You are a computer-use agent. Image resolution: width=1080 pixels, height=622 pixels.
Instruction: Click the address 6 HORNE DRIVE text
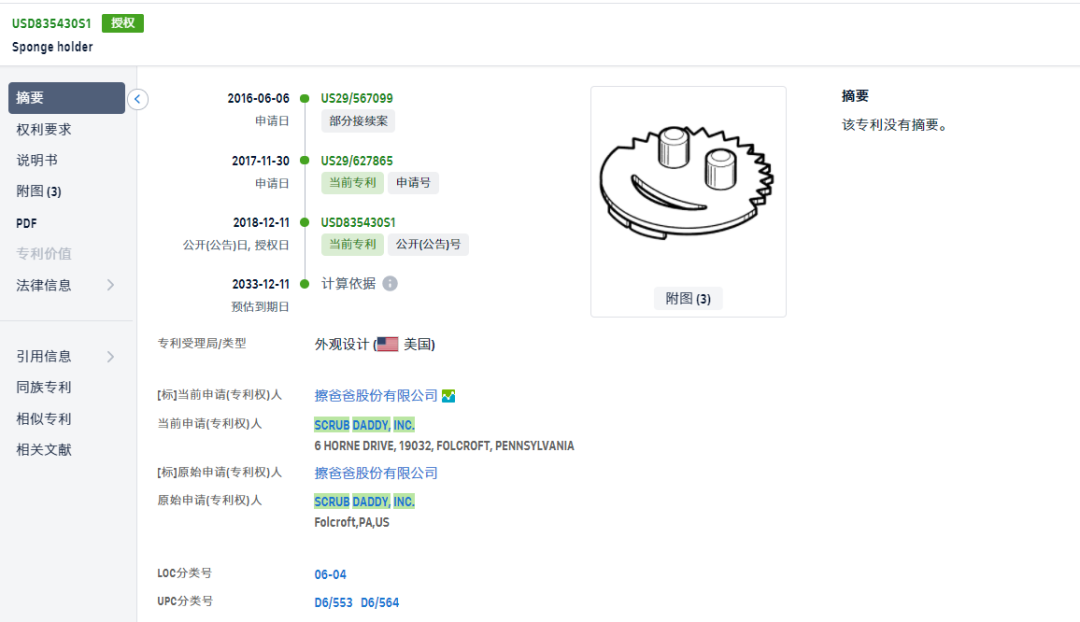tap(444, 446)
